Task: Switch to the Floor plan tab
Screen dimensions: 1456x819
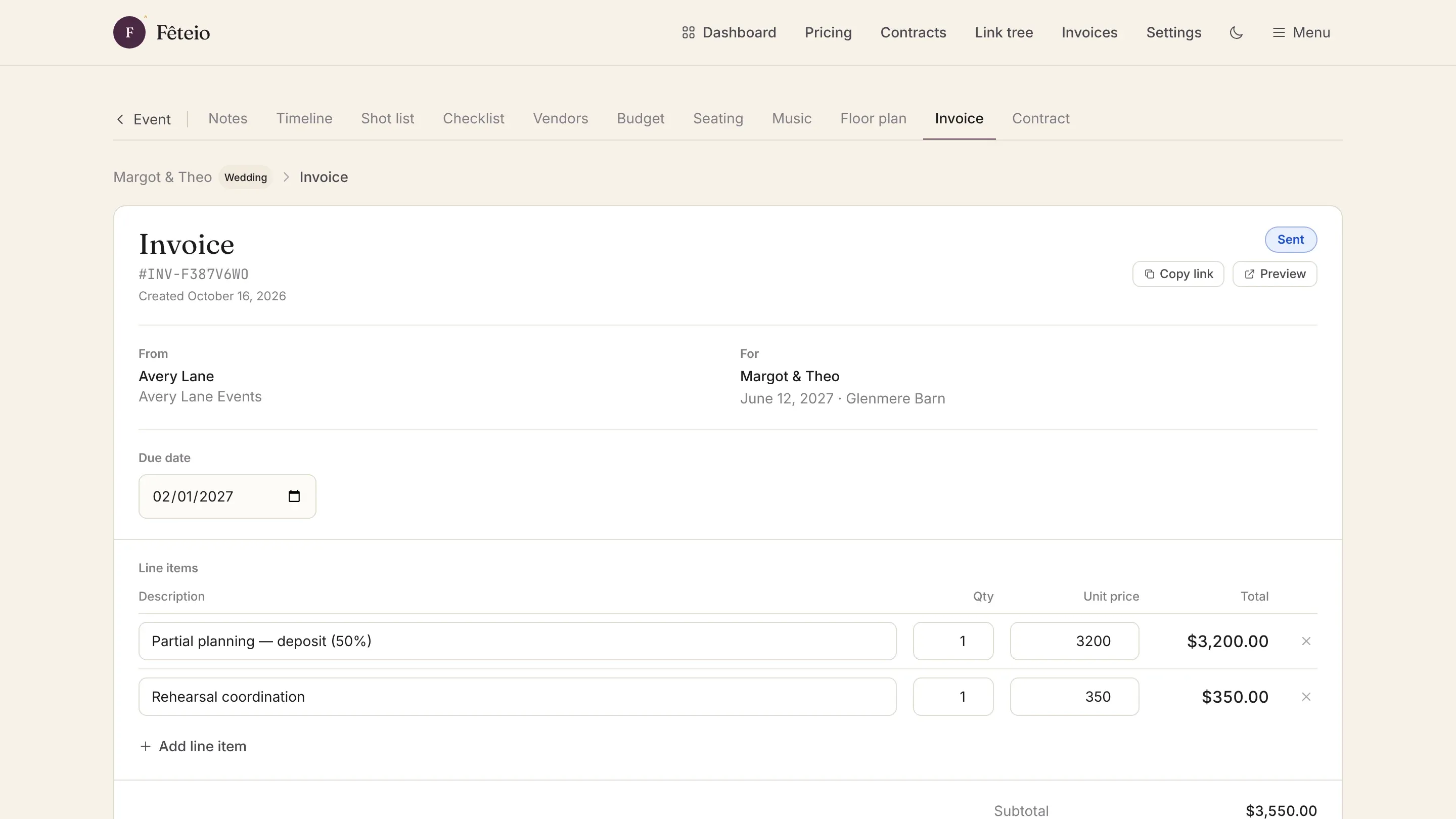Action: point(873,119)
